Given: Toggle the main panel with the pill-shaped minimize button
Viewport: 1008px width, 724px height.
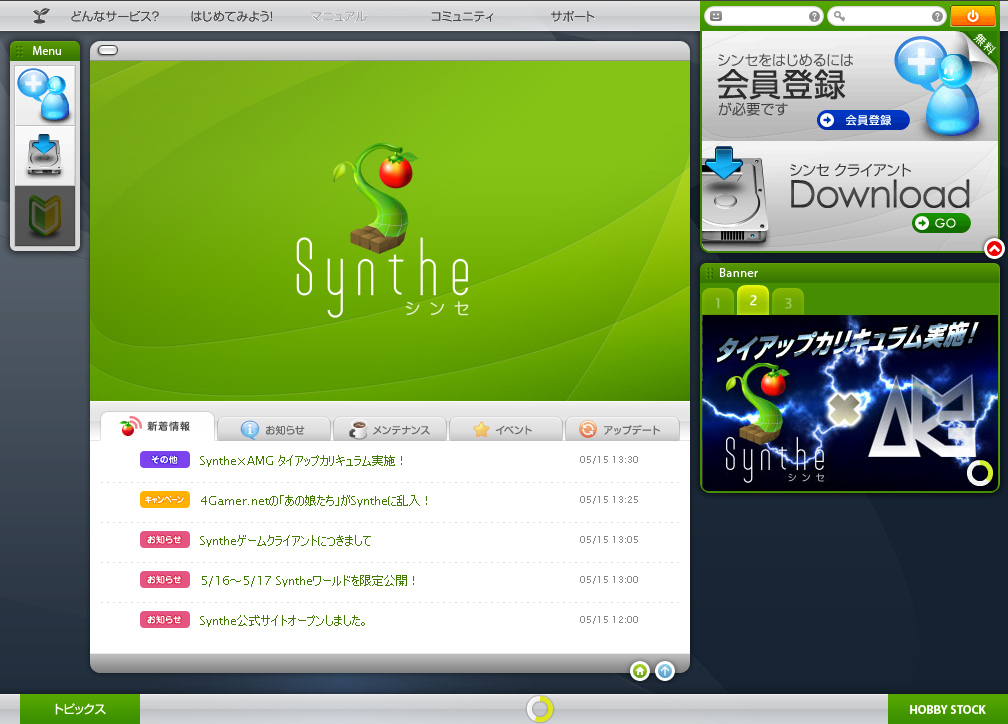Looking at the screenshot, I should point(108,50).
